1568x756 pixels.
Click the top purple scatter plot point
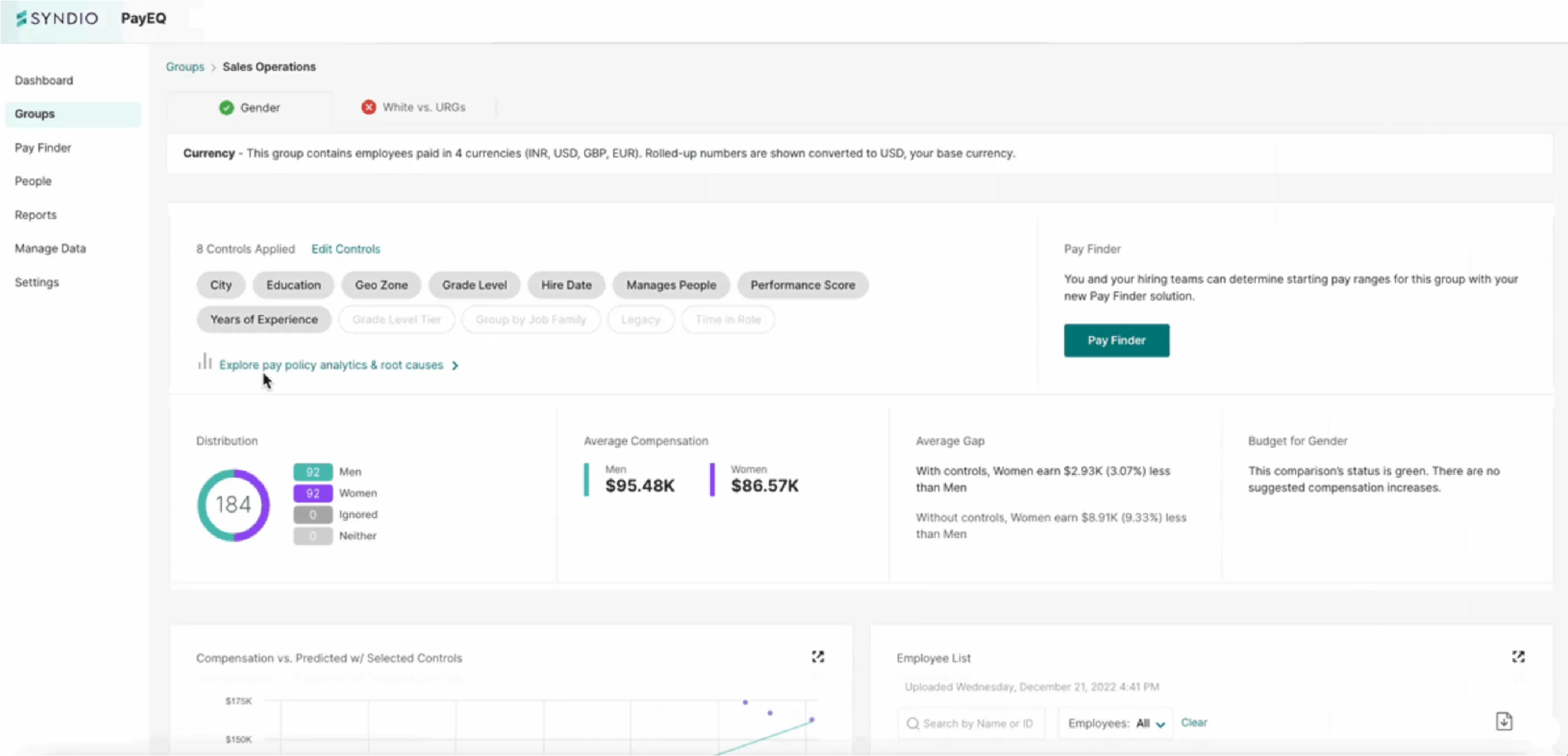pos(745,702)
